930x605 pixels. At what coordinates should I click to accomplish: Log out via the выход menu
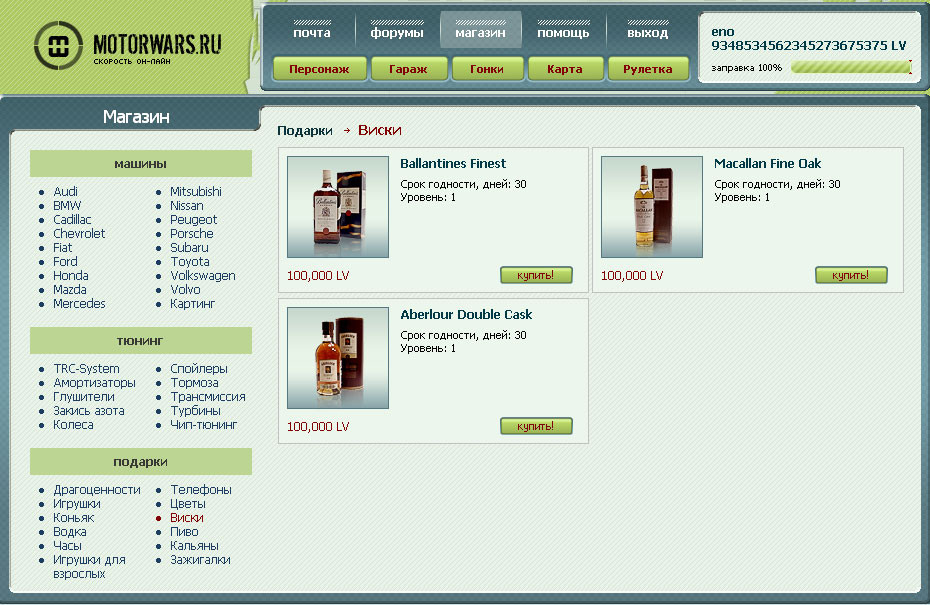[648, 33]
